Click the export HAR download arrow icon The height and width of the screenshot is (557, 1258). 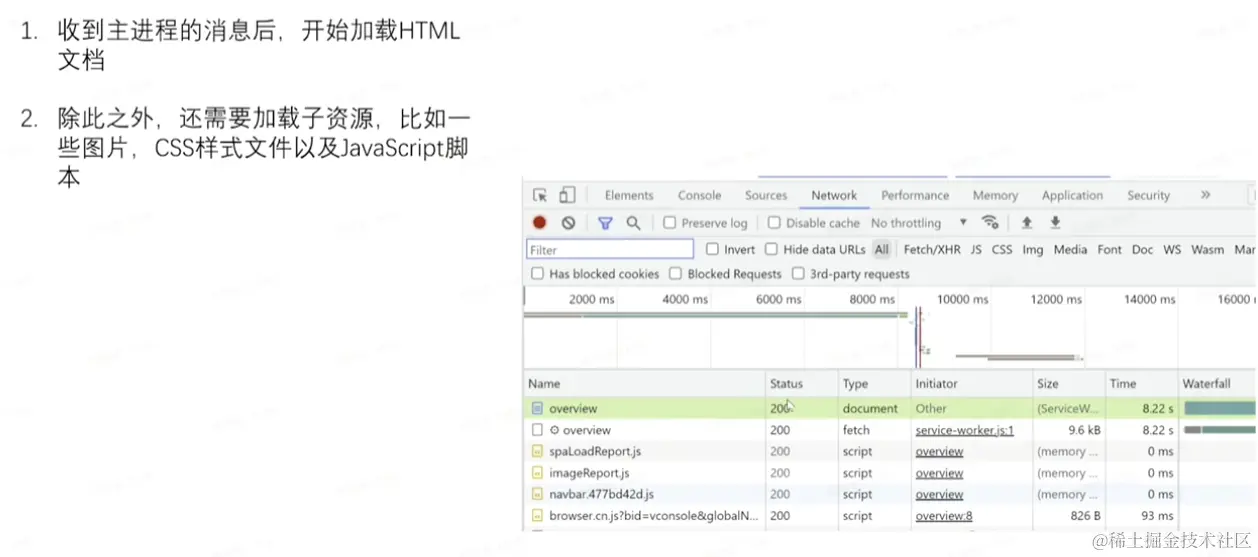pos(1054,222)
